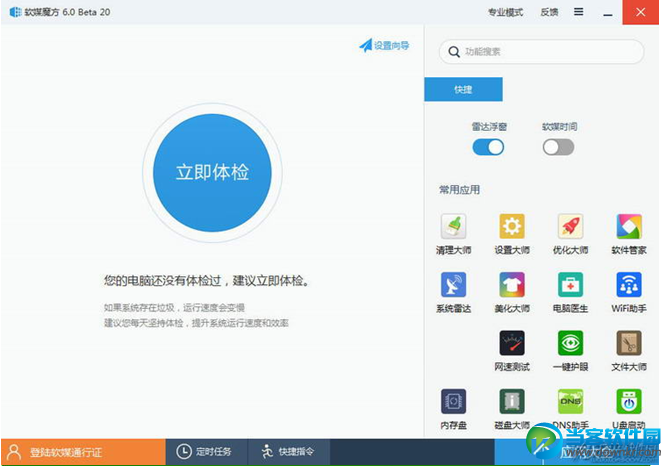The width and height of the screenshot is (662, 466).
Task: Click the 软媒魔方 cube logo in title bar
Action: tap(15, 12)
